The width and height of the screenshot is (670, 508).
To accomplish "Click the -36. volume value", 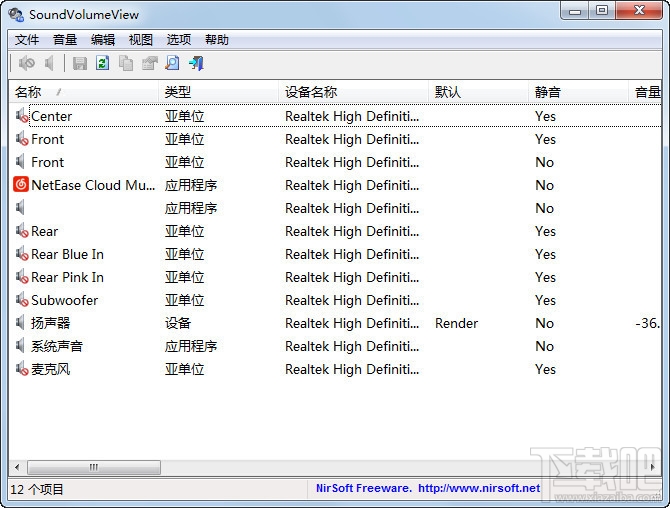I will [x=647, y=323].
